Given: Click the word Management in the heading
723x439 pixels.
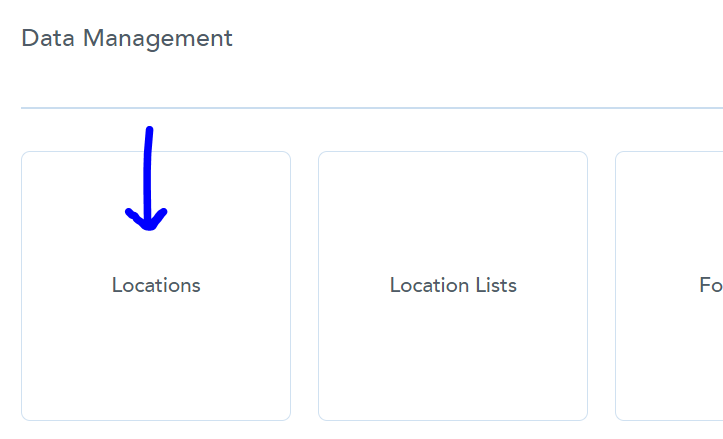Looking at the screenshot, I should point(158,39).
